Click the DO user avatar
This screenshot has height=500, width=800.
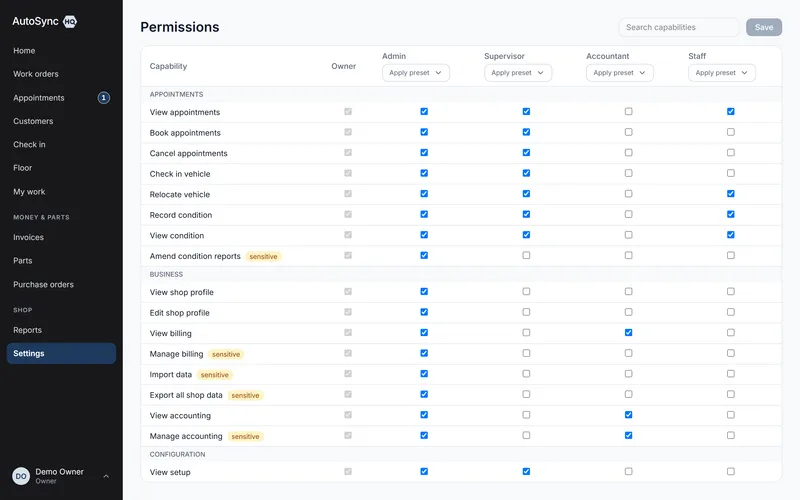(x=21, y=476)
